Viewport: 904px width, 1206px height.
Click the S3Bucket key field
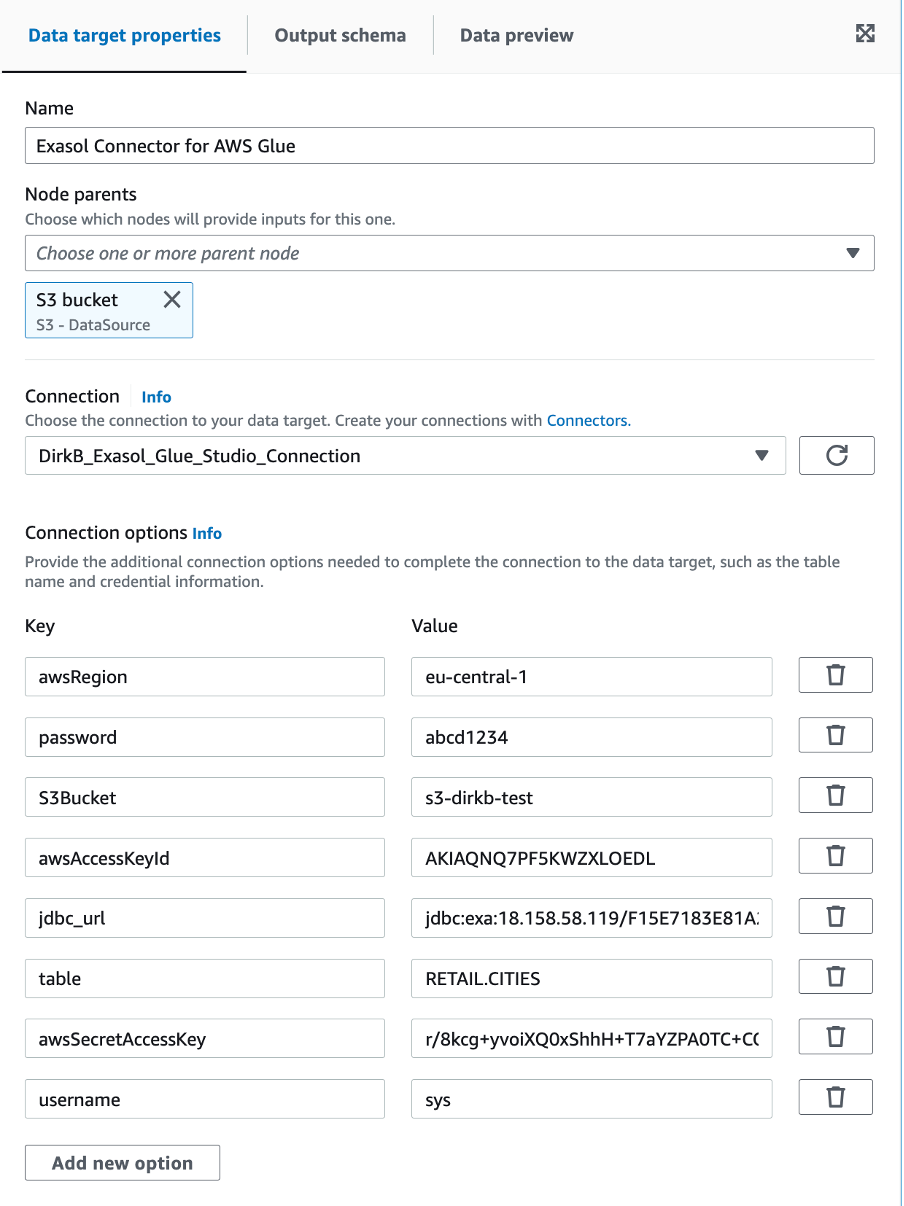[205, 797]
